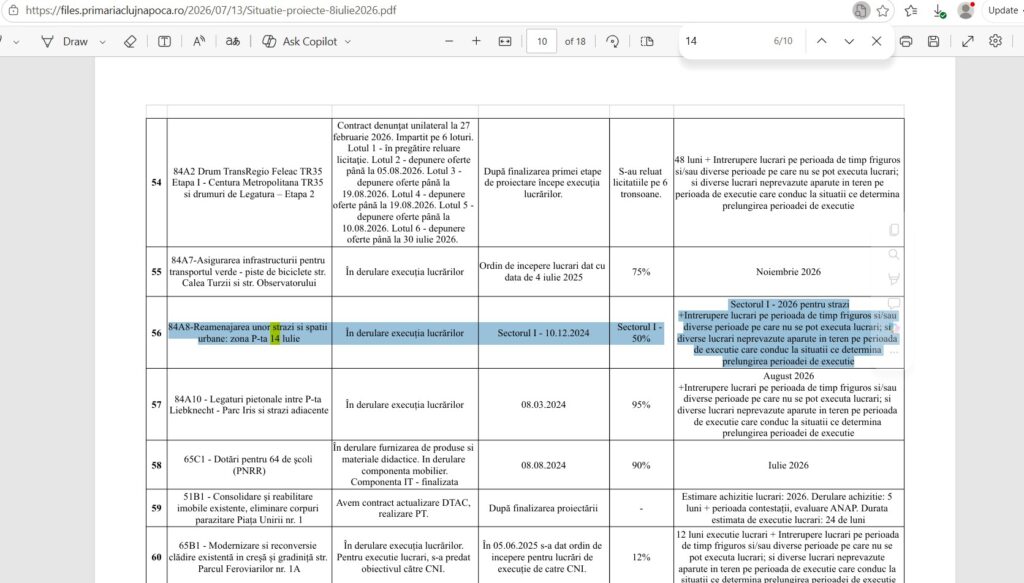This screenshot has width=1024, height=583.
Task: Click the '75%' progress cell
Action: point(641,272)
